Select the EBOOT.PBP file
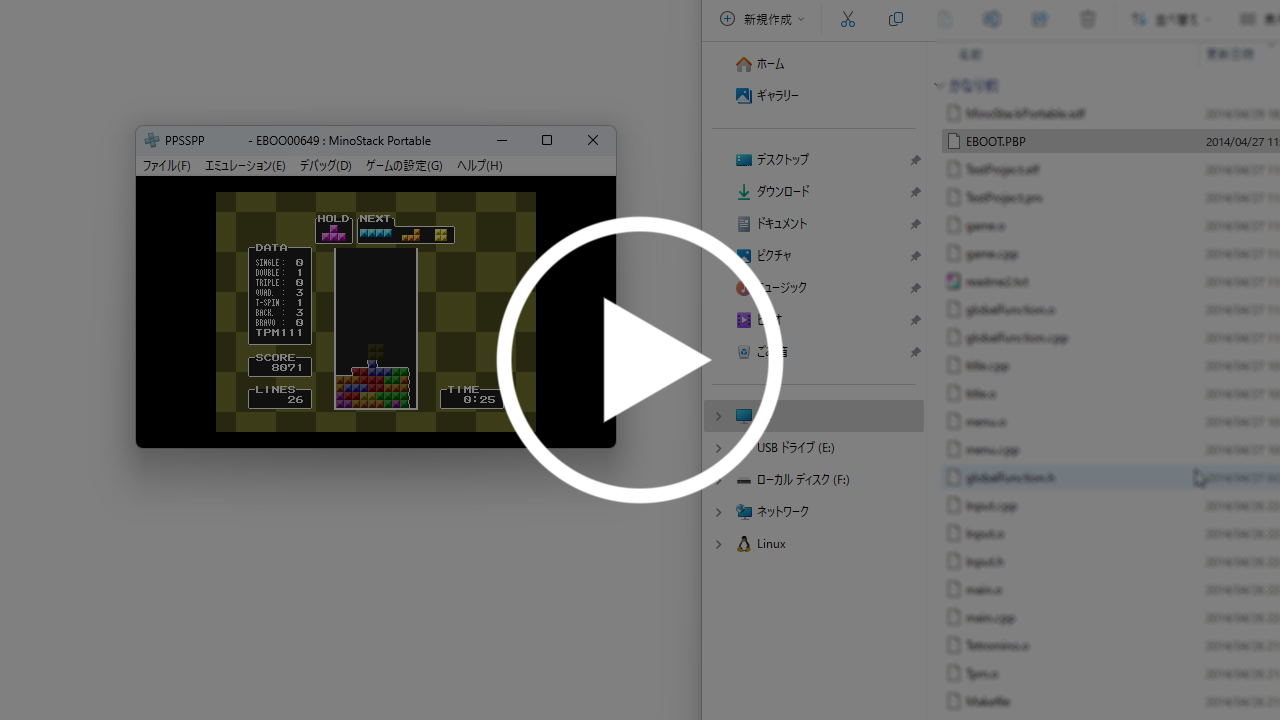Screen dimensions: 1280x720 [995, 142]
